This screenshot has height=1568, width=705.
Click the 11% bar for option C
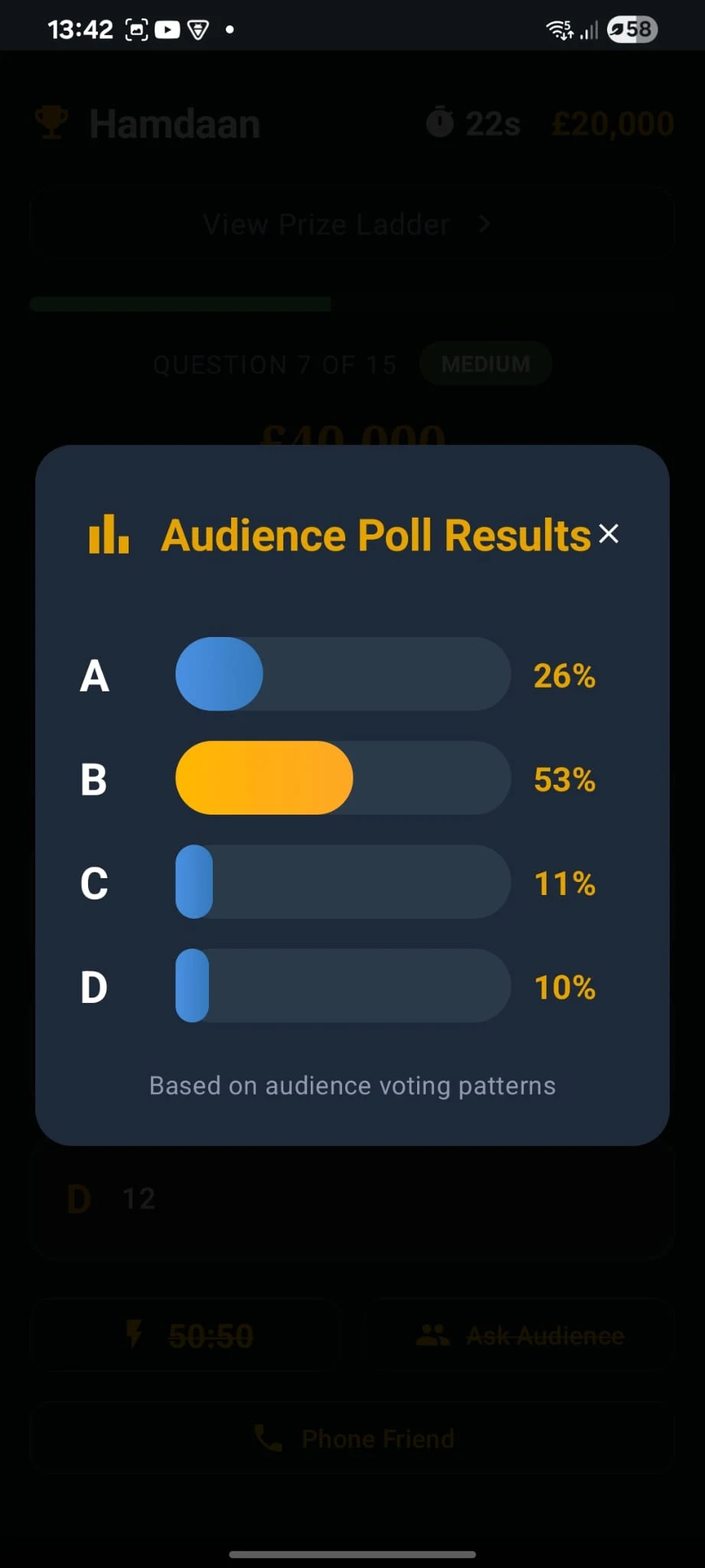(x=343, y=882)
